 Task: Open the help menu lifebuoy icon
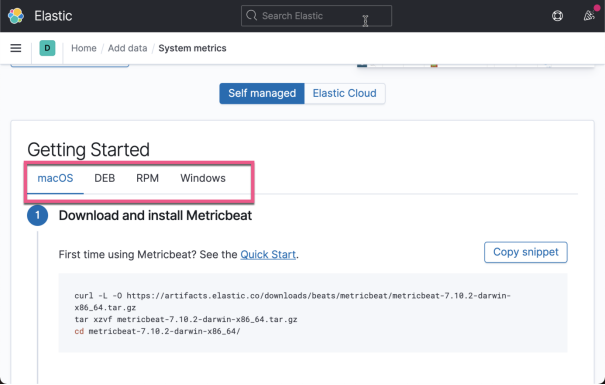point(557,16)
